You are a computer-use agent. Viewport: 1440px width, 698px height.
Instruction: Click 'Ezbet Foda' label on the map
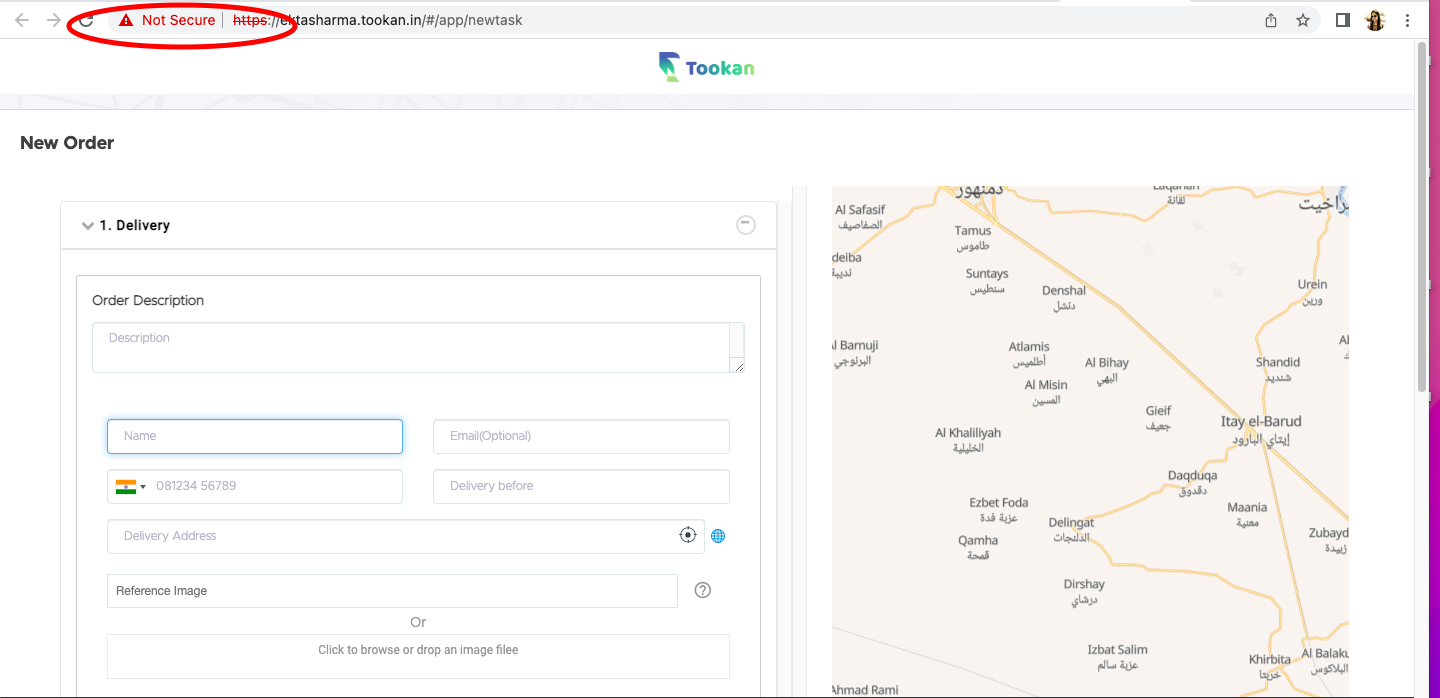click(x=999, y=503)
